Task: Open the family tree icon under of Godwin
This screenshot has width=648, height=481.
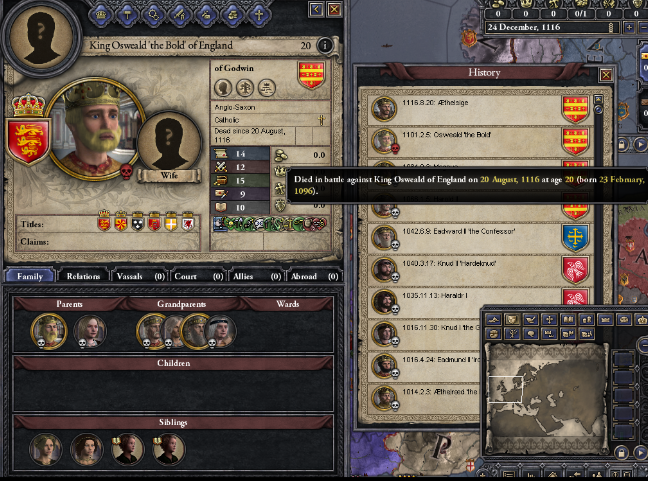Action: coord(245,88)
